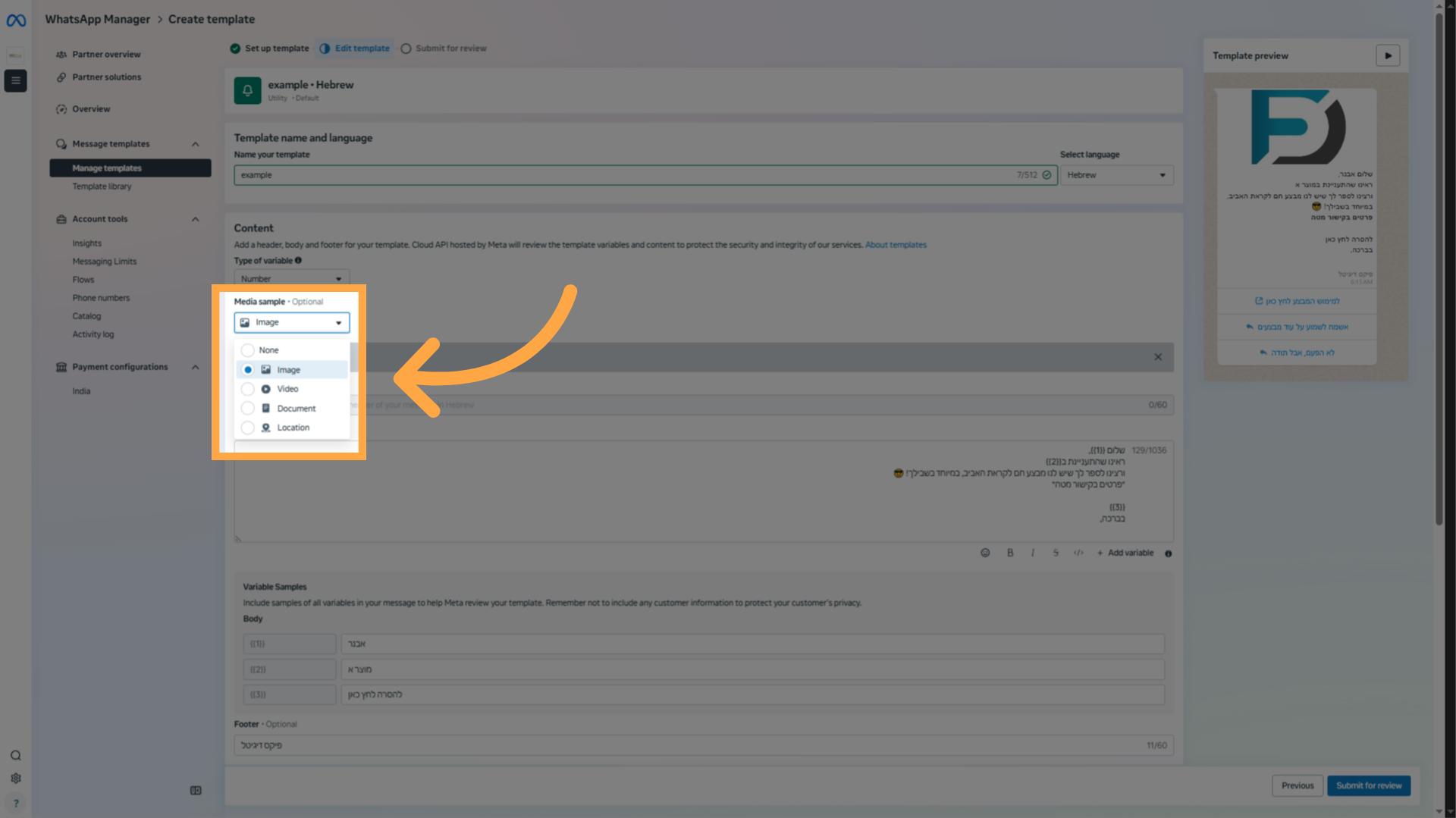
Task: Go to Edit template step
Action: point(354,49)
